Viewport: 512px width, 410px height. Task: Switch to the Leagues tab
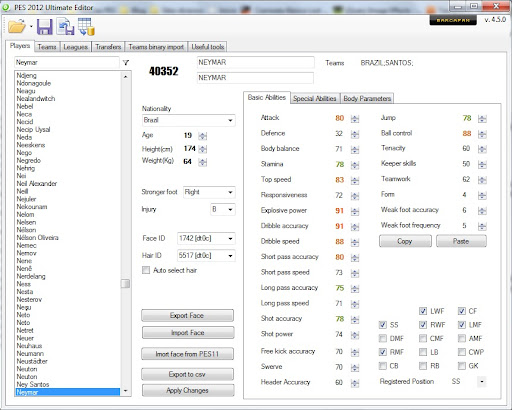75,47
